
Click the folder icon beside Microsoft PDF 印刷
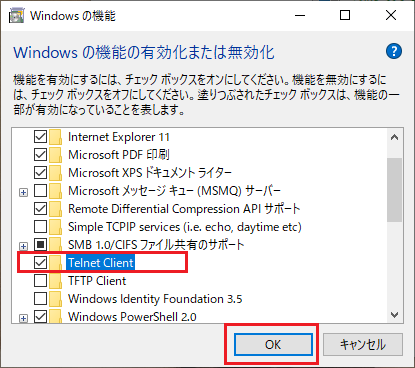point(55,155)
